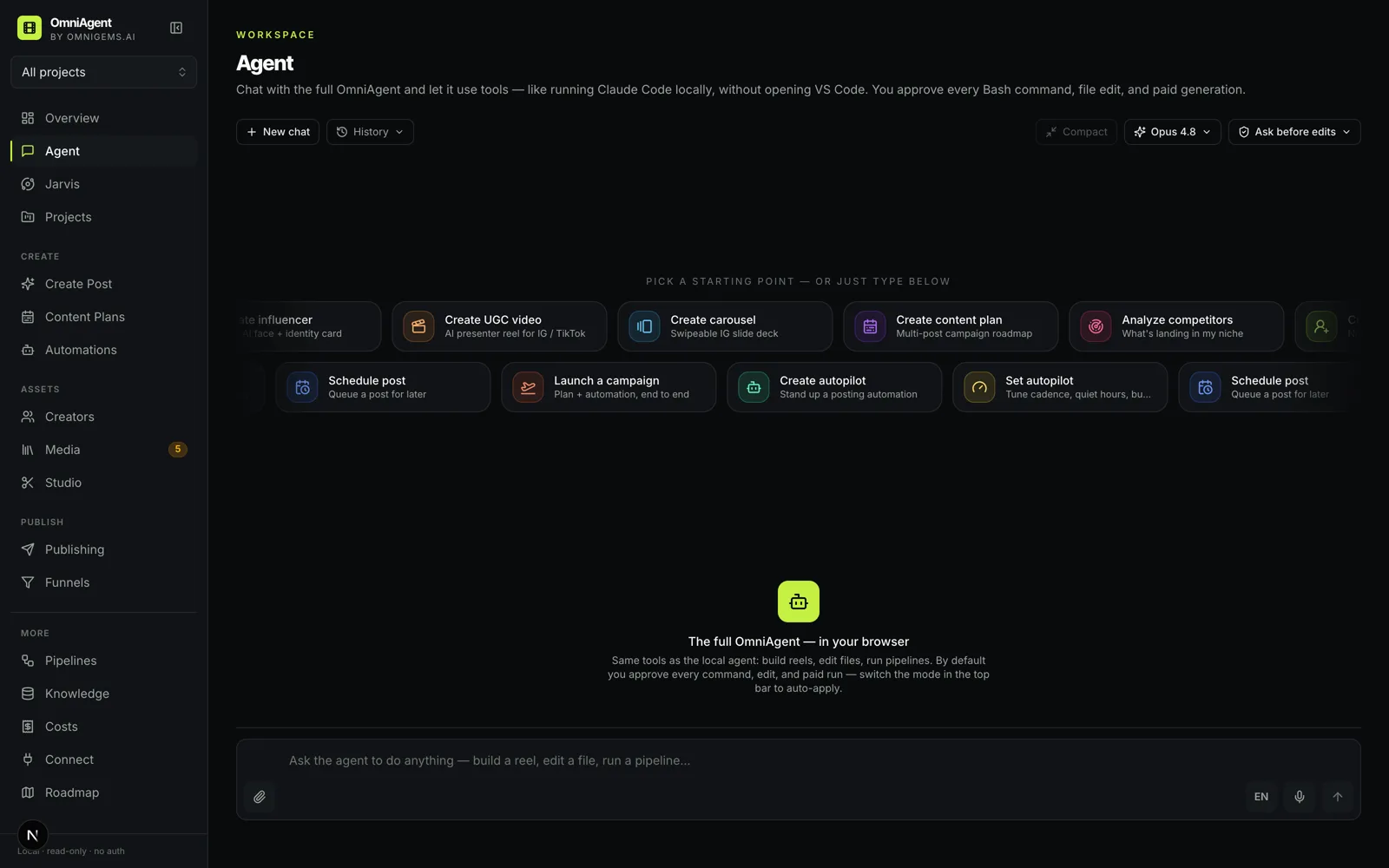Click the send arrow button
Viewport: 1389px width, 868px height.
1338,797
